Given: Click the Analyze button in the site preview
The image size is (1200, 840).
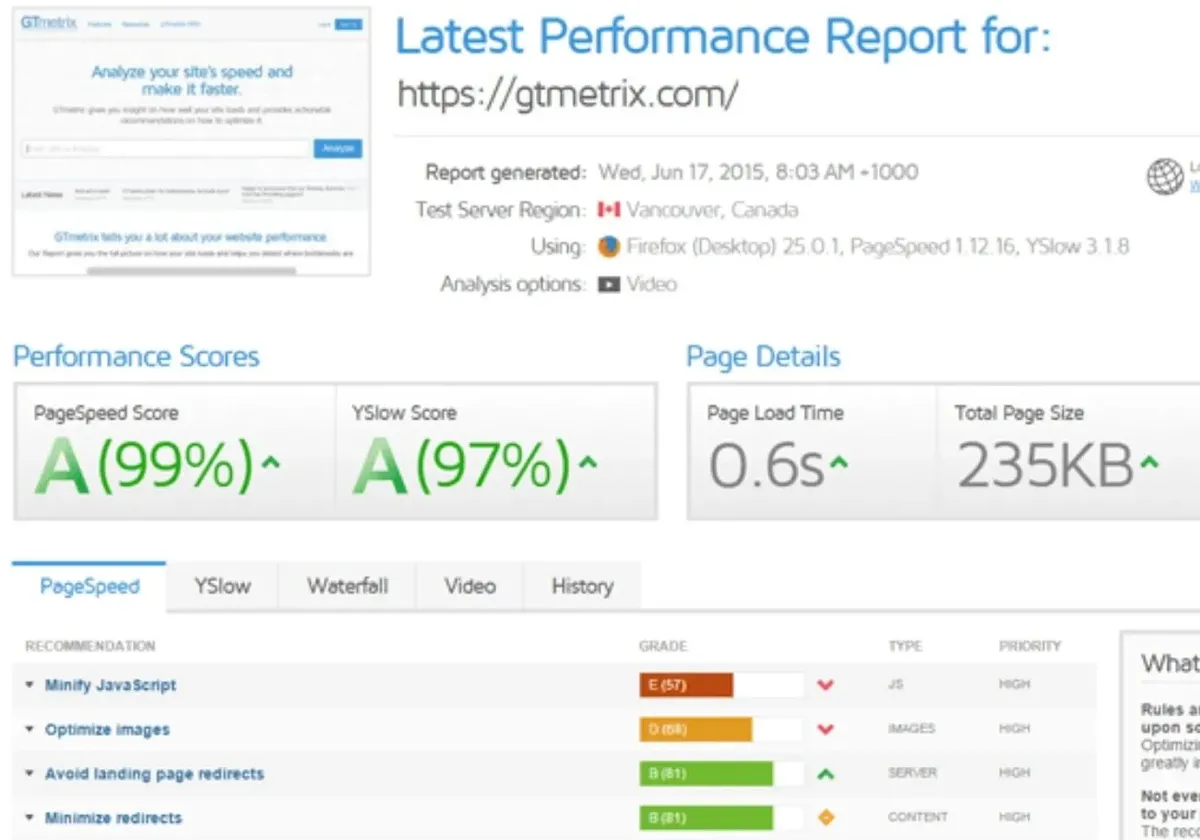Looking at the screenshot, I should 338,147.
